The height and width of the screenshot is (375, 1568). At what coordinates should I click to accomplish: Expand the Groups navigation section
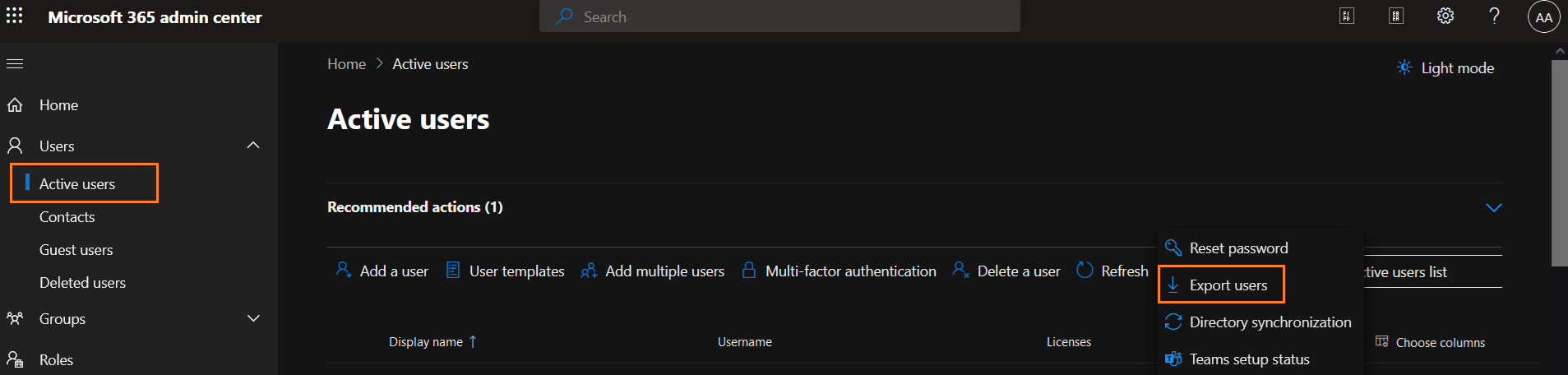pyautogui.click(x=253, y=318)
